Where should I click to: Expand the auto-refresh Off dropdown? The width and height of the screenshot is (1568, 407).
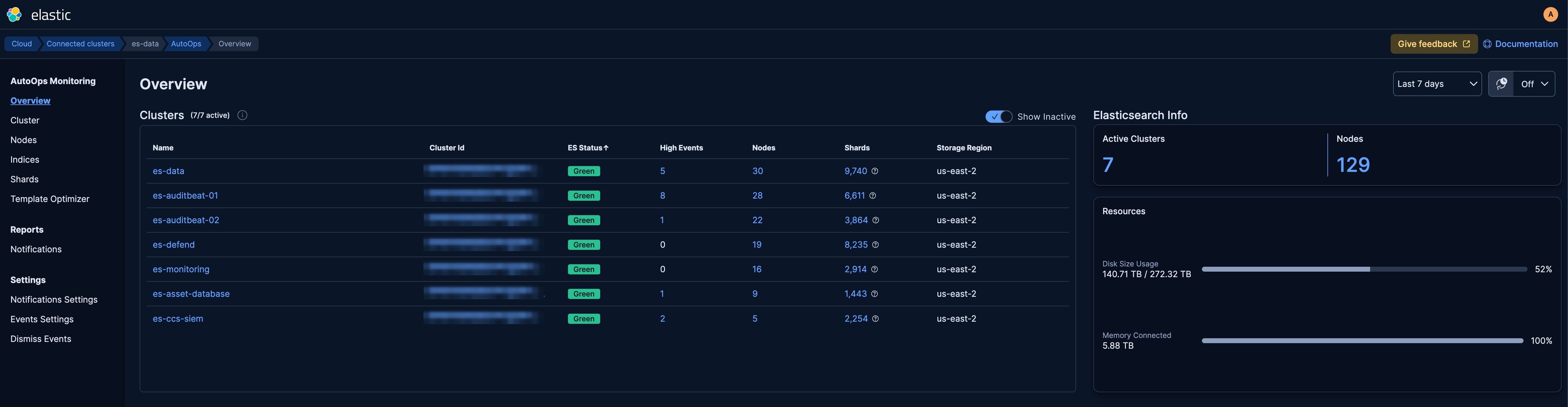pos(1534,84)
